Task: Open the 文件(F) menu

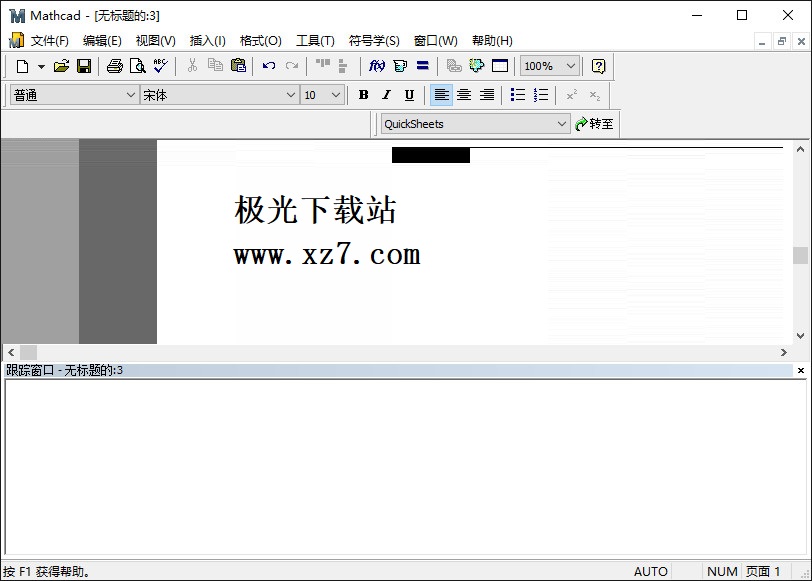Action: point(50,40)
